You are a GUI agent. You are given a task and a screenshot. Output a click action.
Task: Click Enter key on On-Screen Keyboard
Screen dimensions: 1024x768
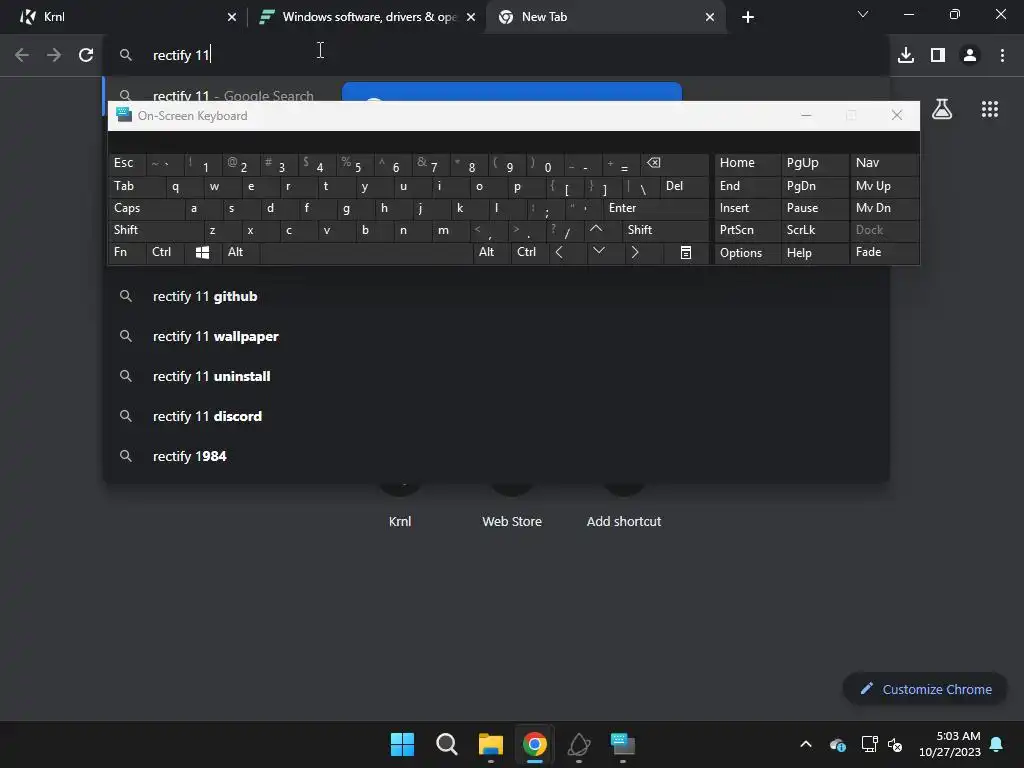pyautogui.click(x=656, y=208)
